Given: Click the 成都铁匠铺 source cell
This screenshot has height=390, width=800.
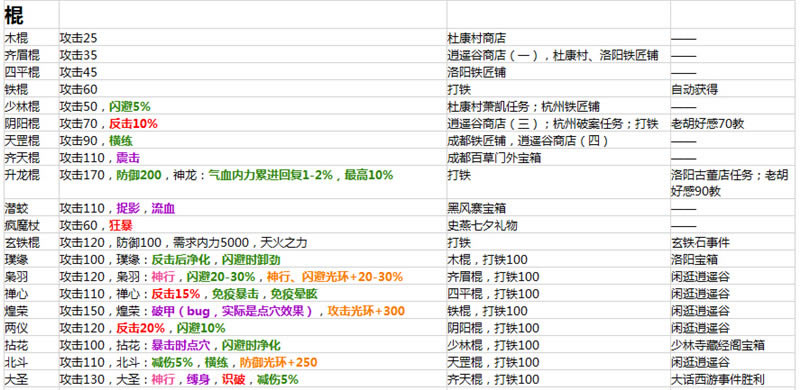Looking at the screenshot, I should (x=559, y=140).
